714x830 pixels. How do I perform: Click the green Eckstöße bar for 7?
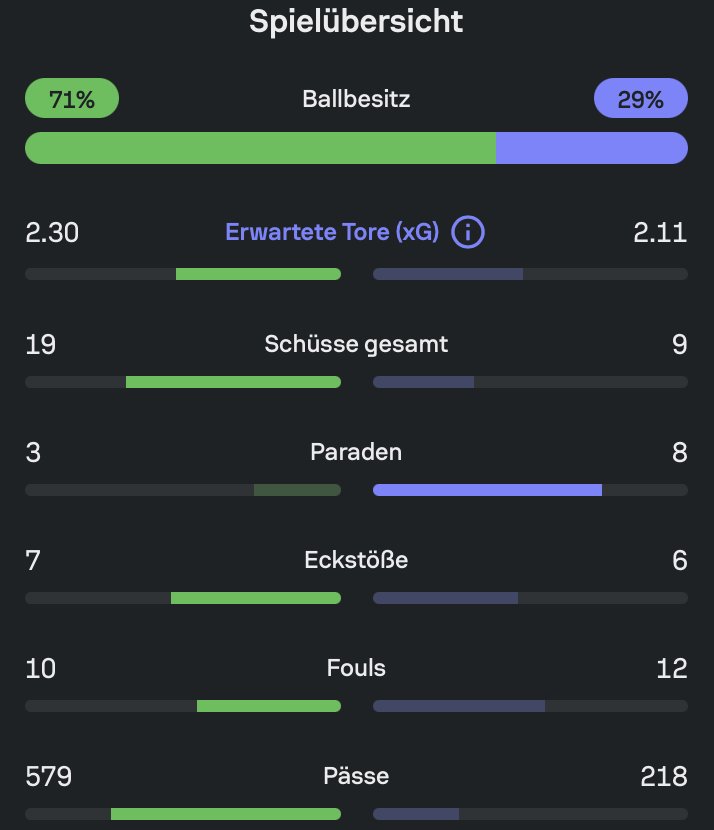[x=256, y=598]
